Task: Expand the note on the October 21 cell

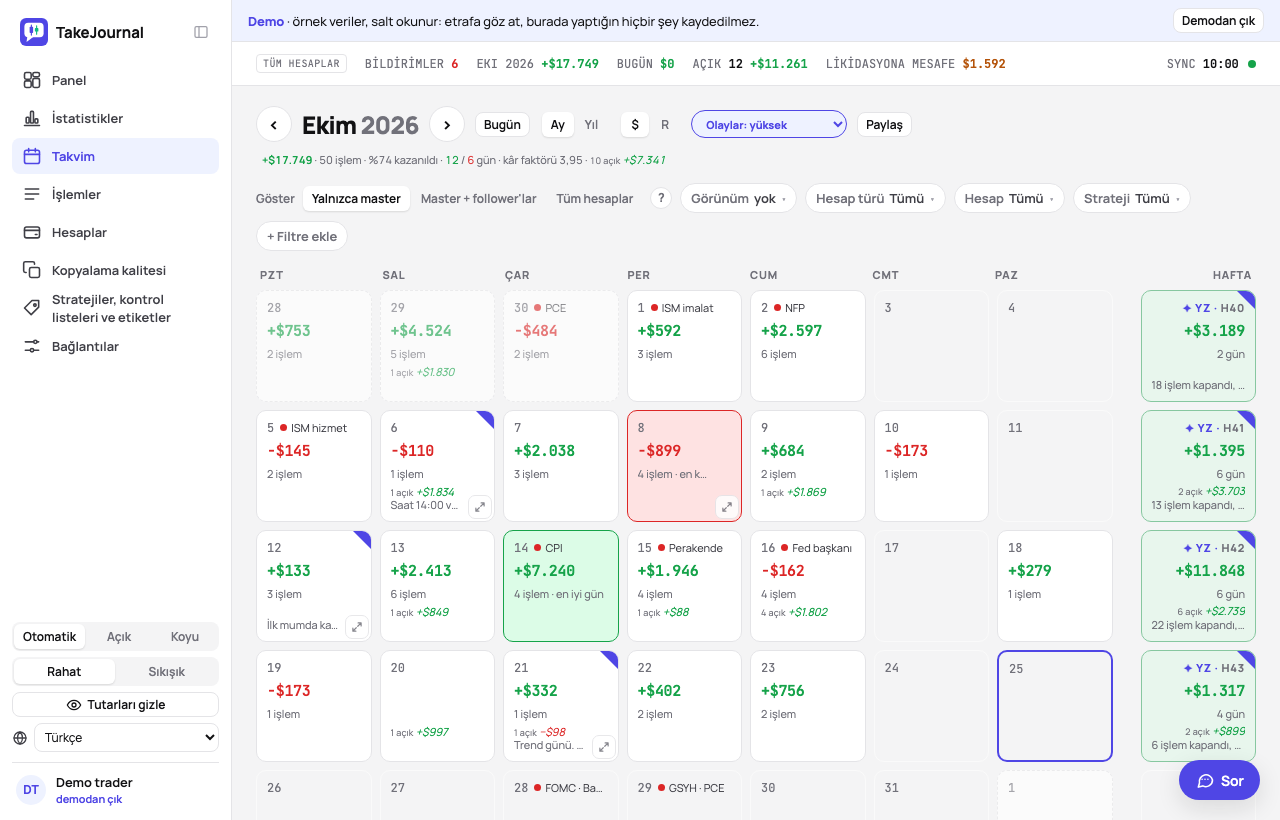Action: pos(603,747)
